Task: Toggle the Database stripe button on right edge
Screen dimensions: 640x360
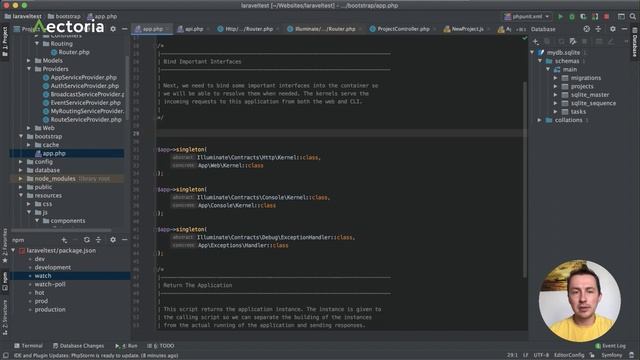Action: tap(635, 42)
